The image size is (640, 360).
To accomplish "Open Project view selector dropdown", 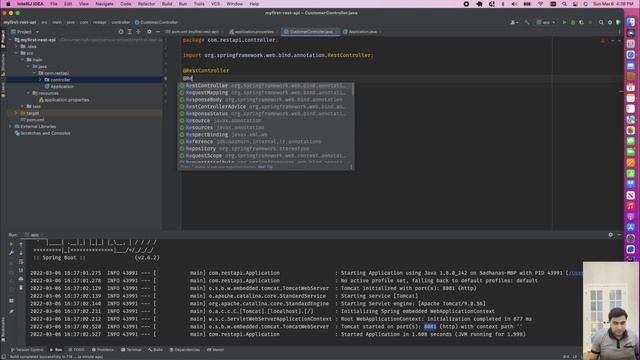I will coord(25,31).
